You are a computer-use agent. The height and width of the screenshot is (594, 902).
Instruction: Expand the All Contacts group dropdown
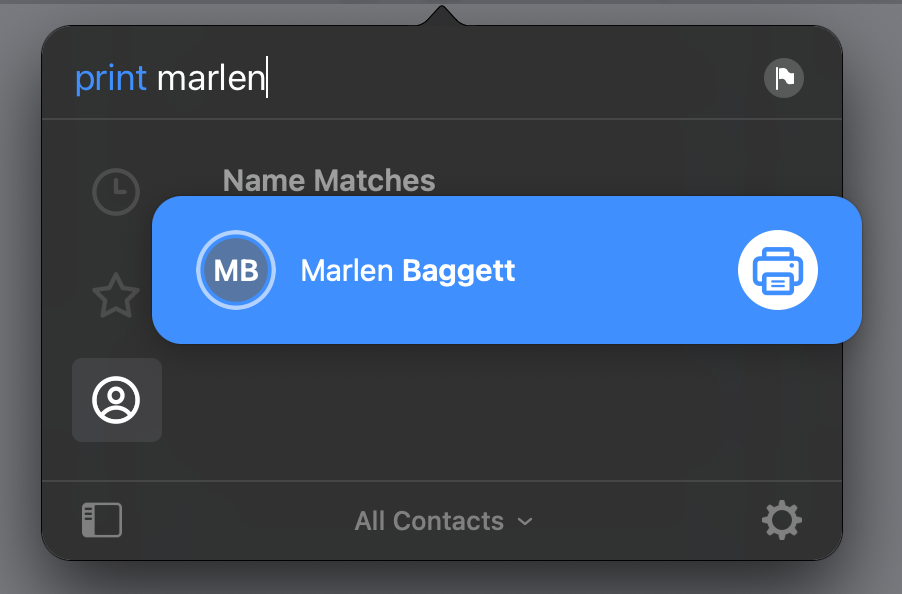pyautogui.click(x=444, y=522)
